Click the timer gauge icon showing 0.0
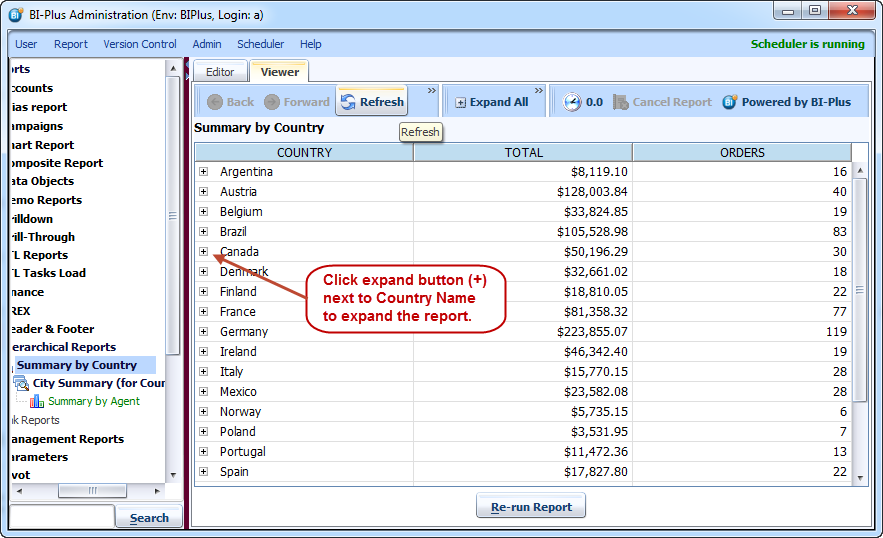The width and height of the screenshot is (883, 538). 572,102
